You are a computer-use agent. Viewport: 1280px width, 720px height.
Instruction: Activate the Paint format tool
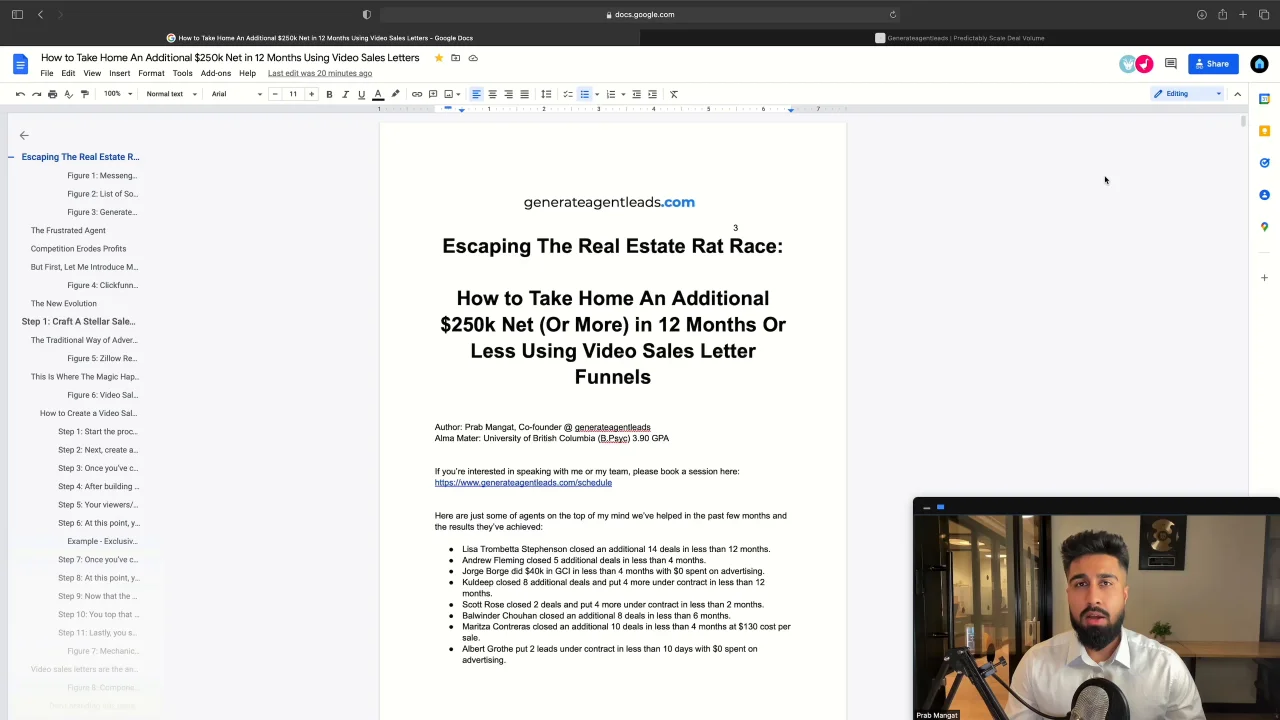coord(84,94)
